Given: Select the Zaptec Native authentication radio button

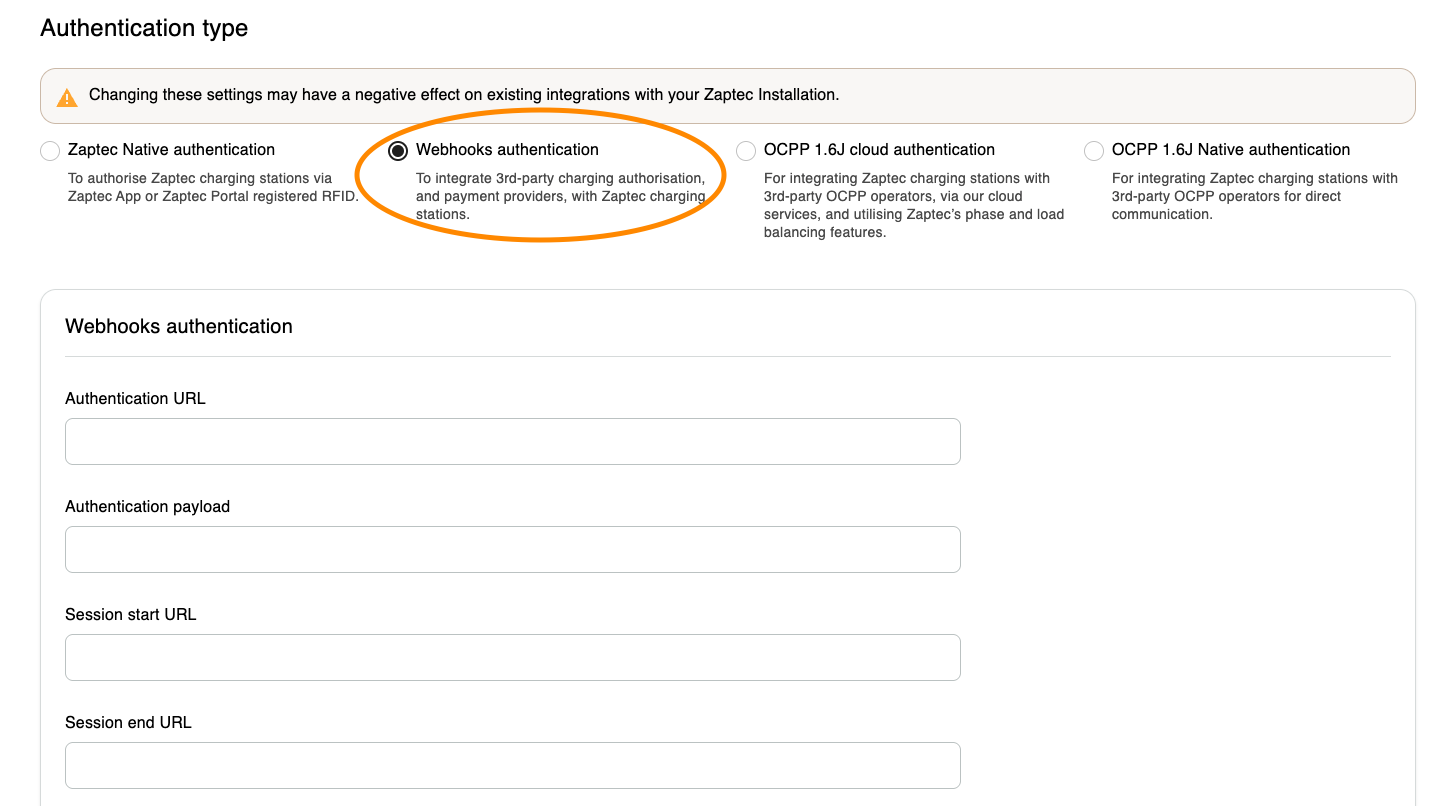Looking at the screenshot, I should (x=50, y=151).
